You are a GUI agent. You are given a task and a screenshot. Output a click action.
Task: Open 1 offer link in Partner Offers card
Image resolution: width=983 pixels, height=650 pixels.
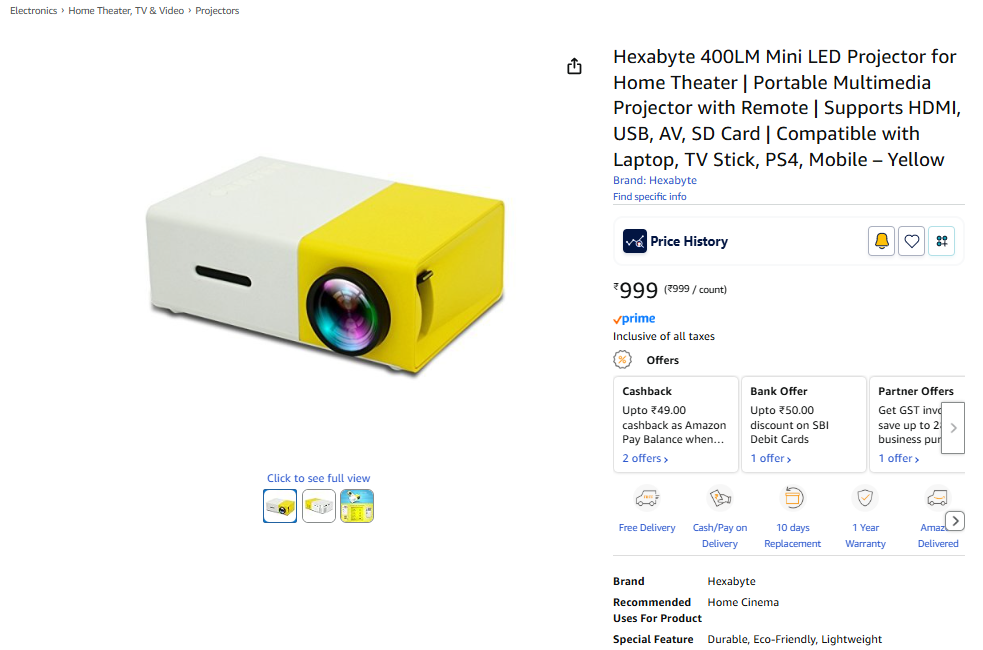898,458
